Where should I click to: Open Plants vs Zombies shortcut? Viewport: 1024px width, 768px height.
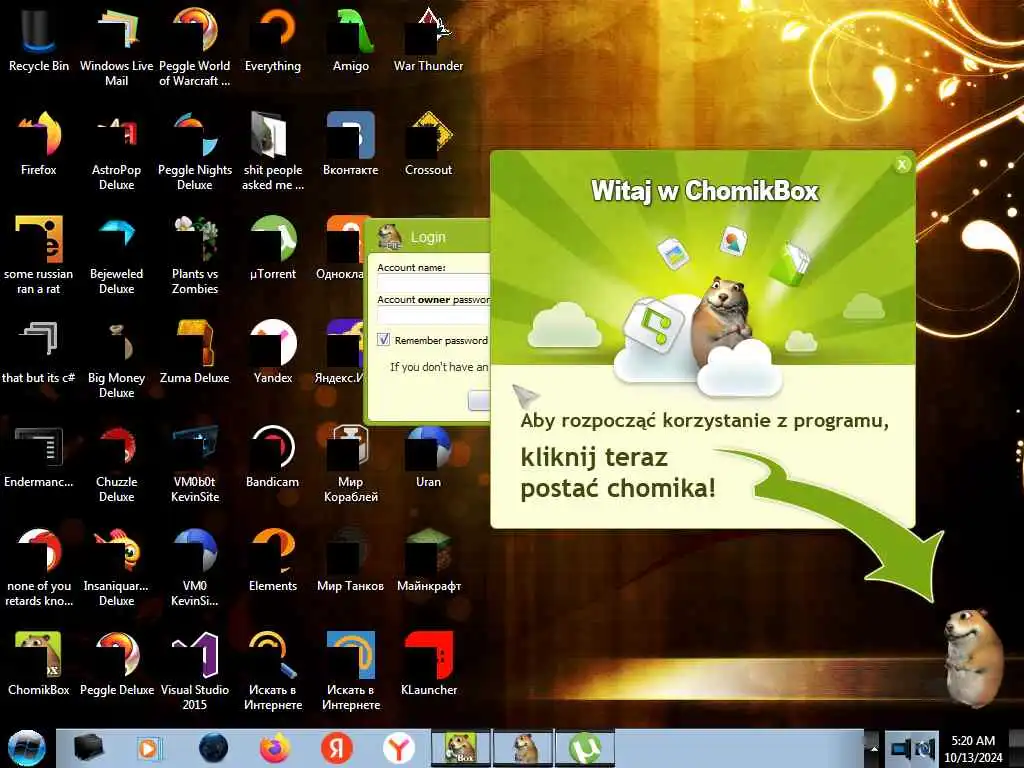pos(195,255)
